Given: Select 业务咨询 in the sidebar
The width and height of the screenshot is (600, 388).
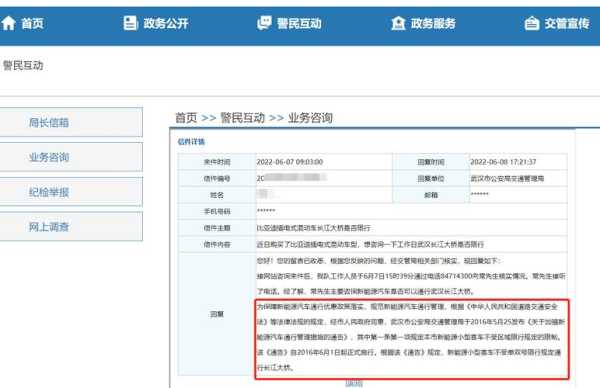Looking at the screenshot, I should pos(71,157).
